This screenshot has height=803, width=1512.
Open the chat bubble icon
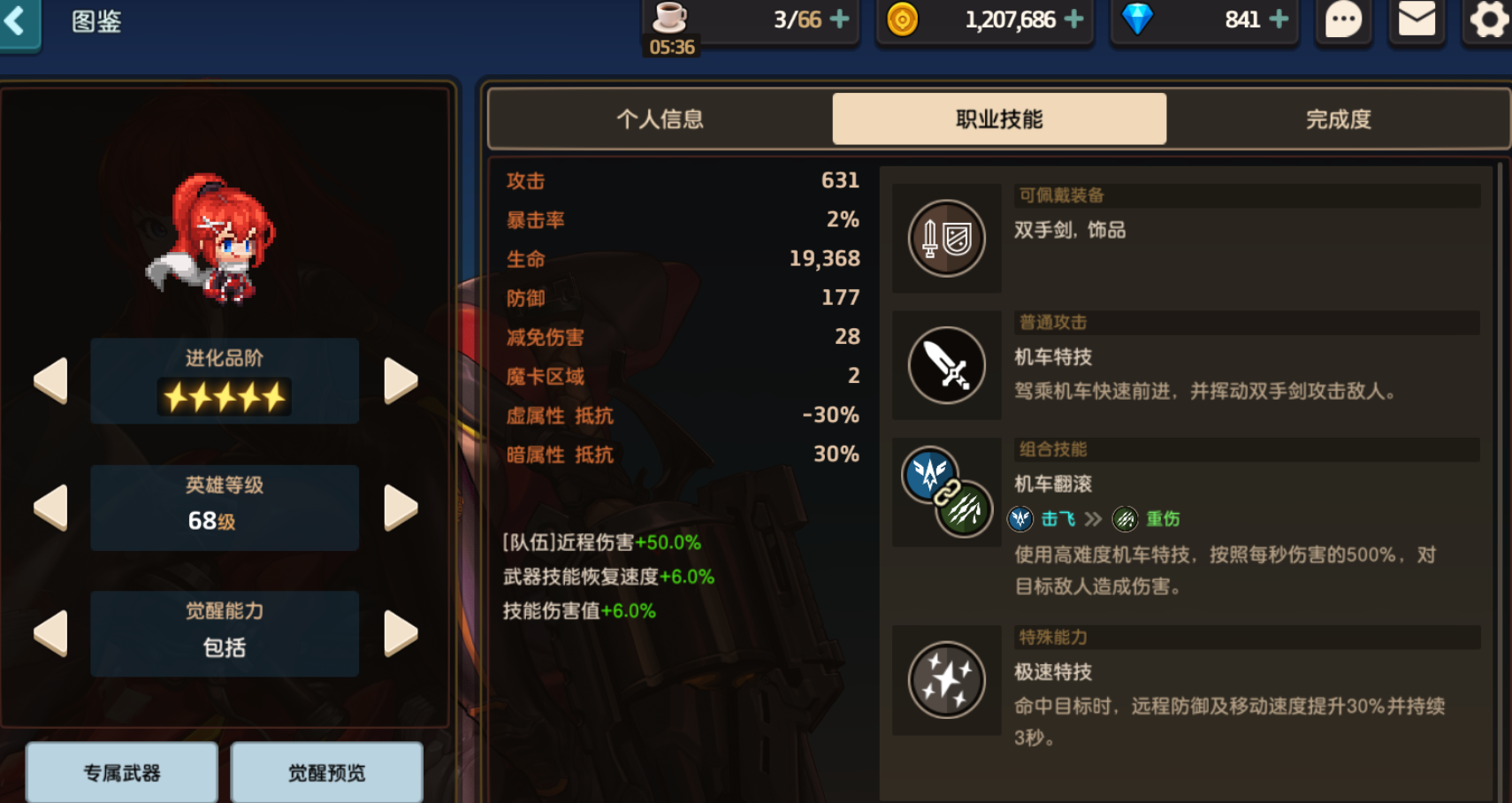[x=1343, y=19]
